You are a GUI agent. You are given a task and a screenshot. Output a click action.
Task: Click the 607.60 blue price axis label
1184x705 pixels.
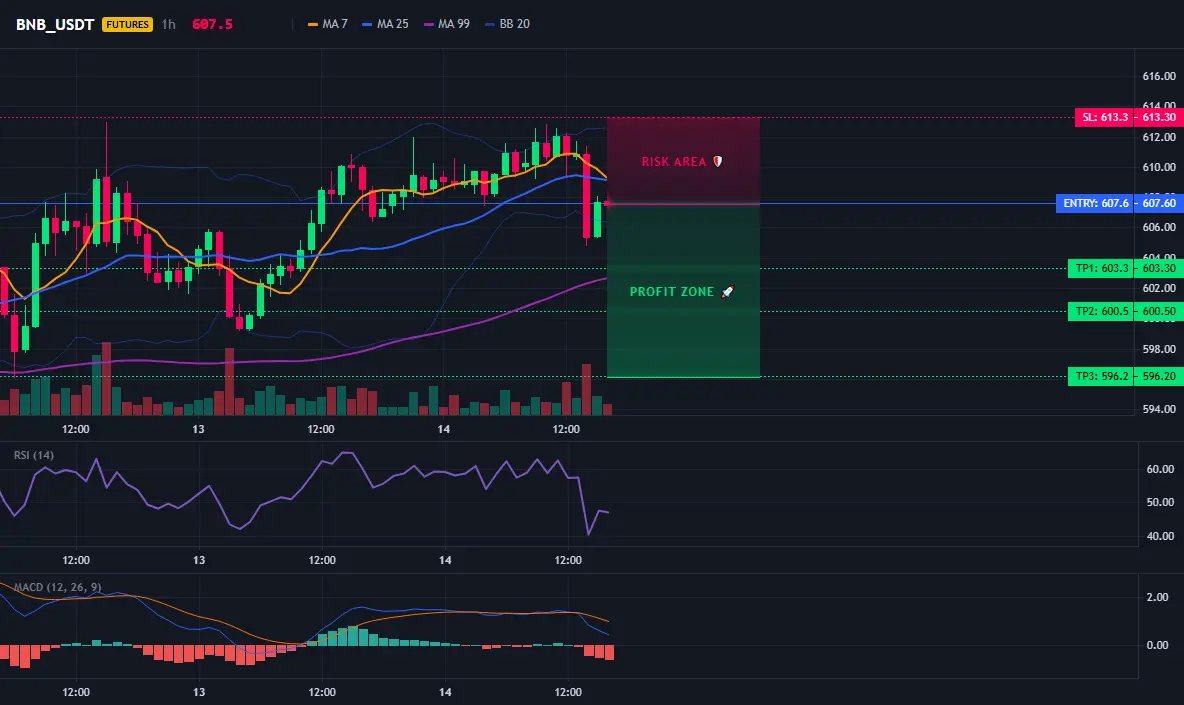tap(1159, 203)
